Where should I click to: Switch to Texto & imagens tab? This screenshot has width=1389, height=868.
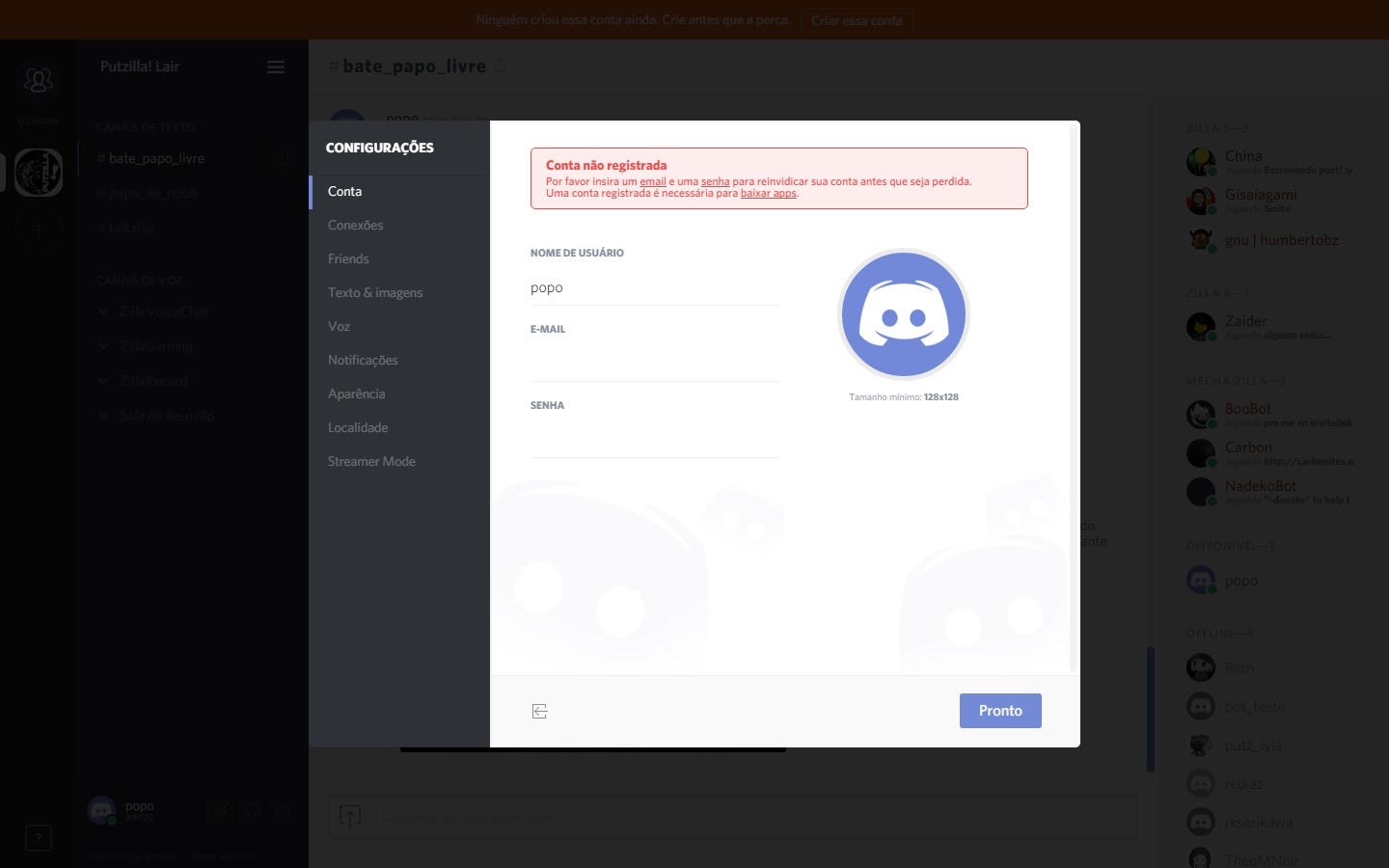pyautogui.click(x=399, y=292)
